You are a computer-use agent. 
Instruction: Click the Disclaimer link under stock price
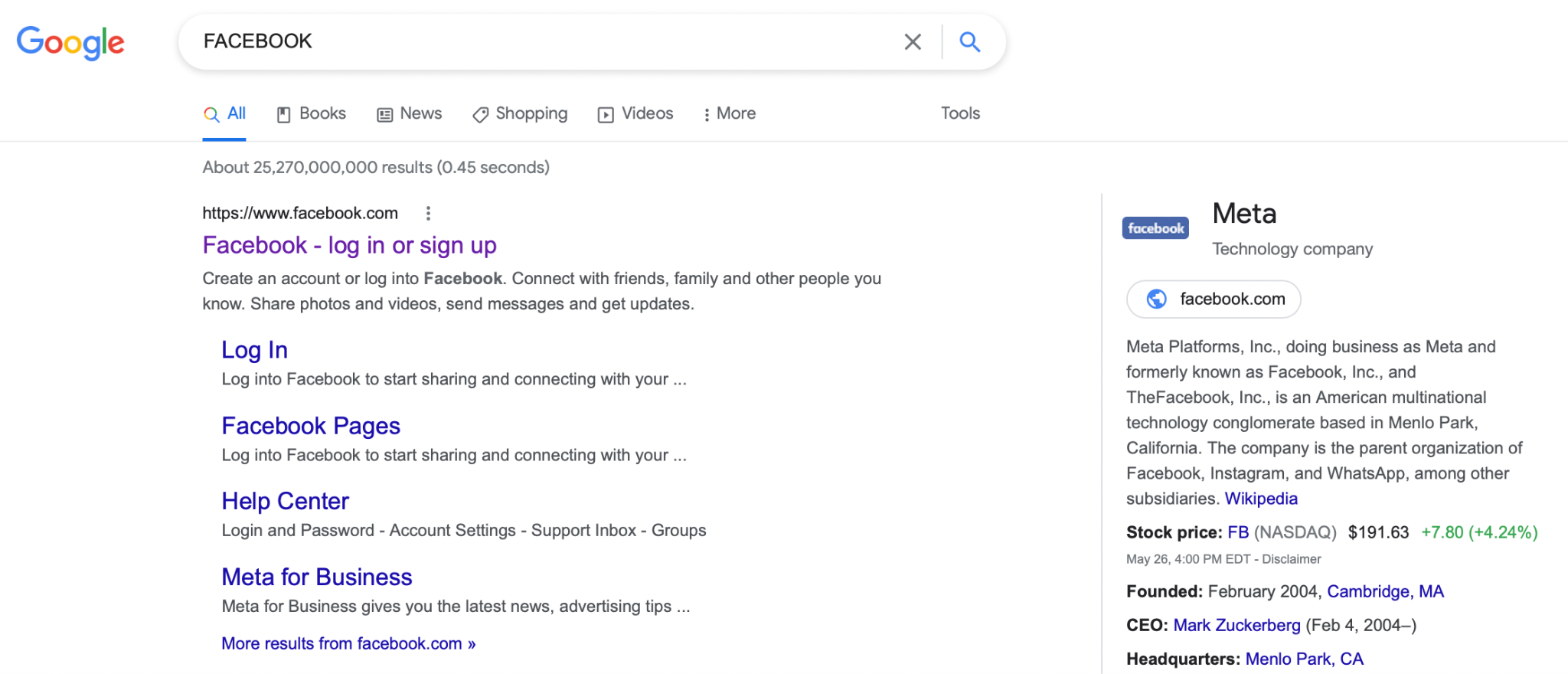[1292, 559]
